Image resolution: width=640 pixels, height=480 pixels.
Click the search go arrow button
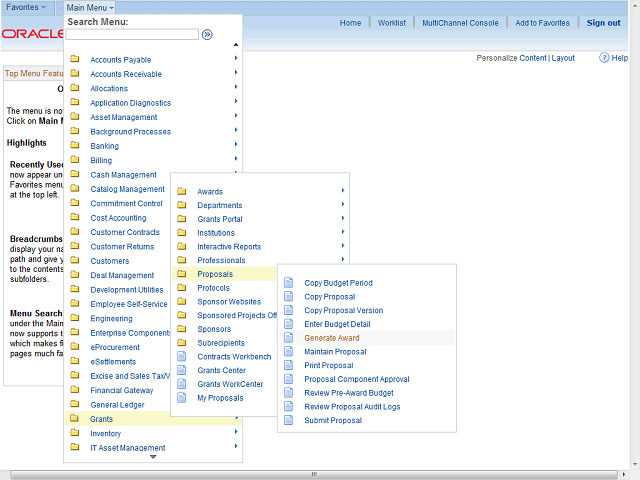207,34
